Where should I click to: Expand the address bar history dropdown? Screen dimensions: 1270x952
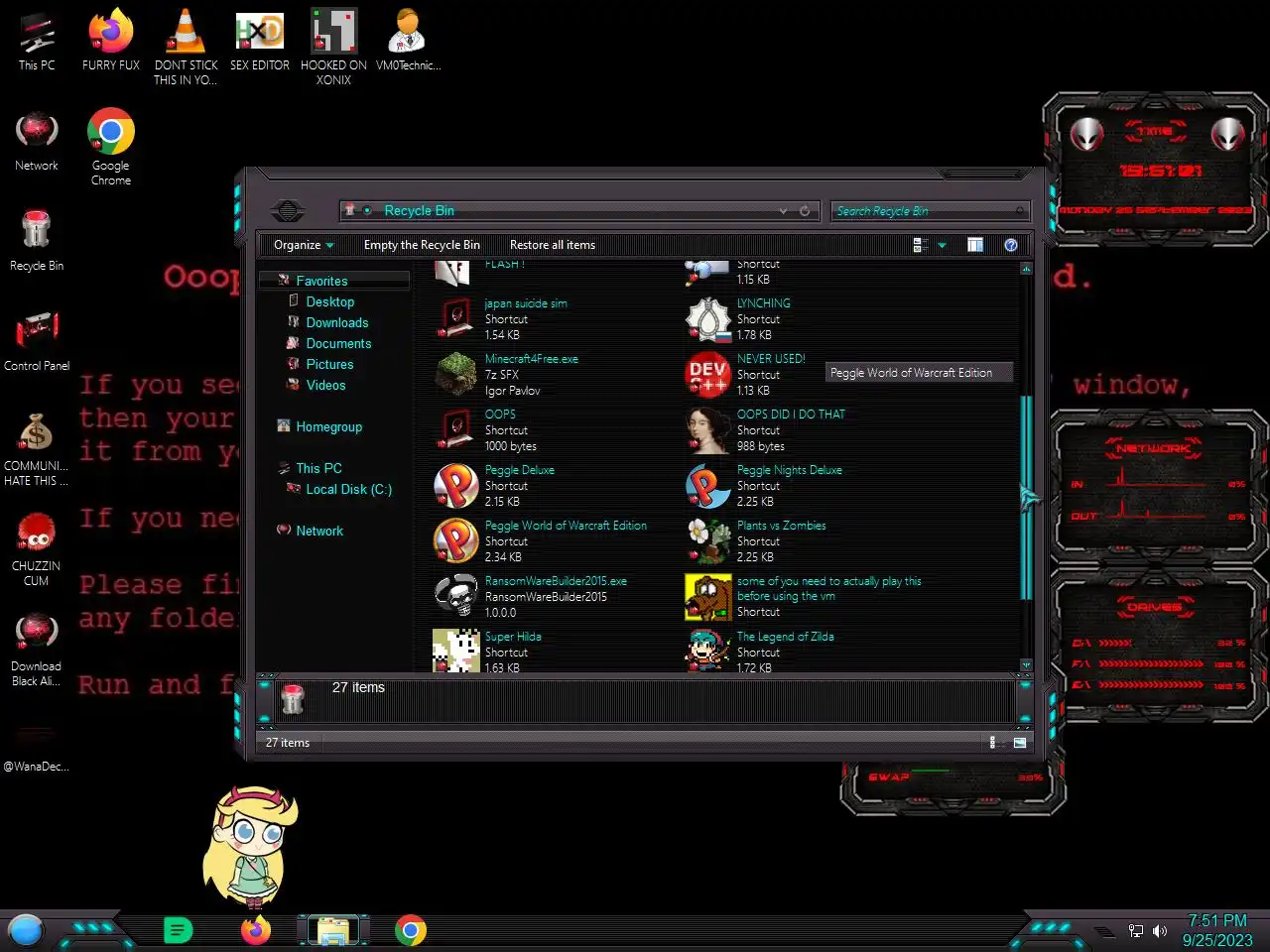tap(783, 210)
